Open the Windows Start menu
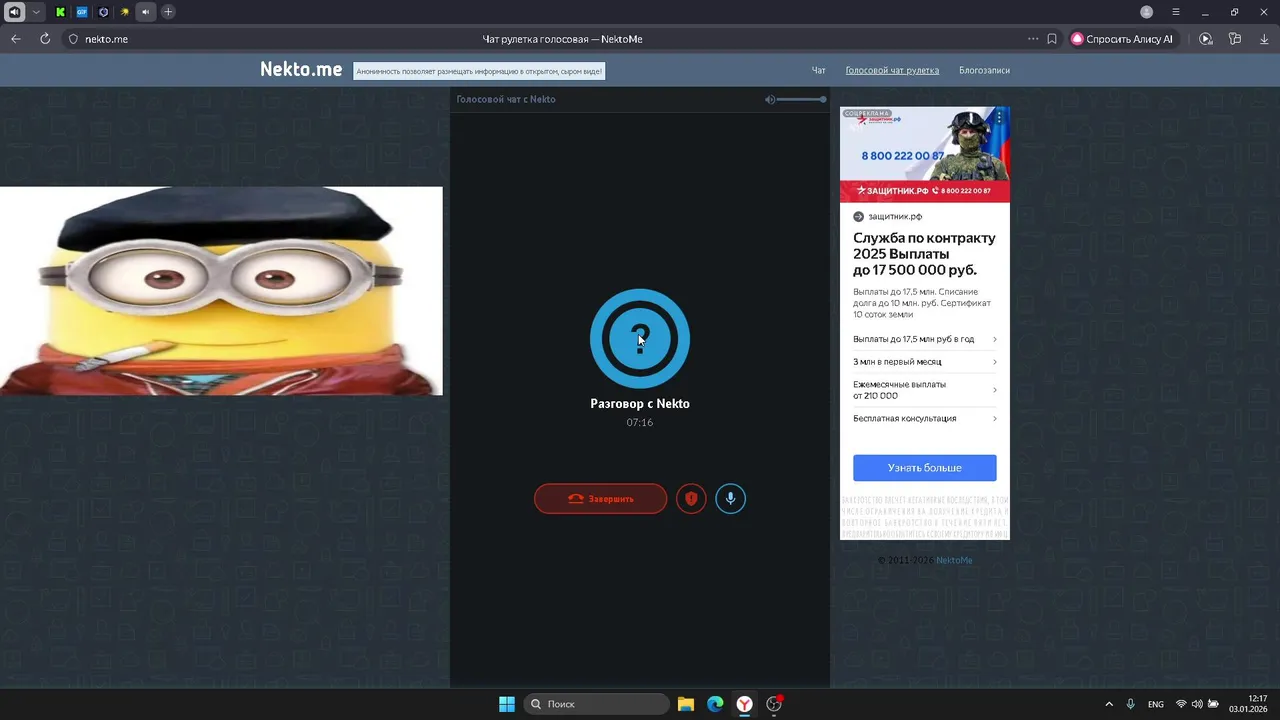The width and height of the screenshot is (1280, 720). [x=507, y=704]
